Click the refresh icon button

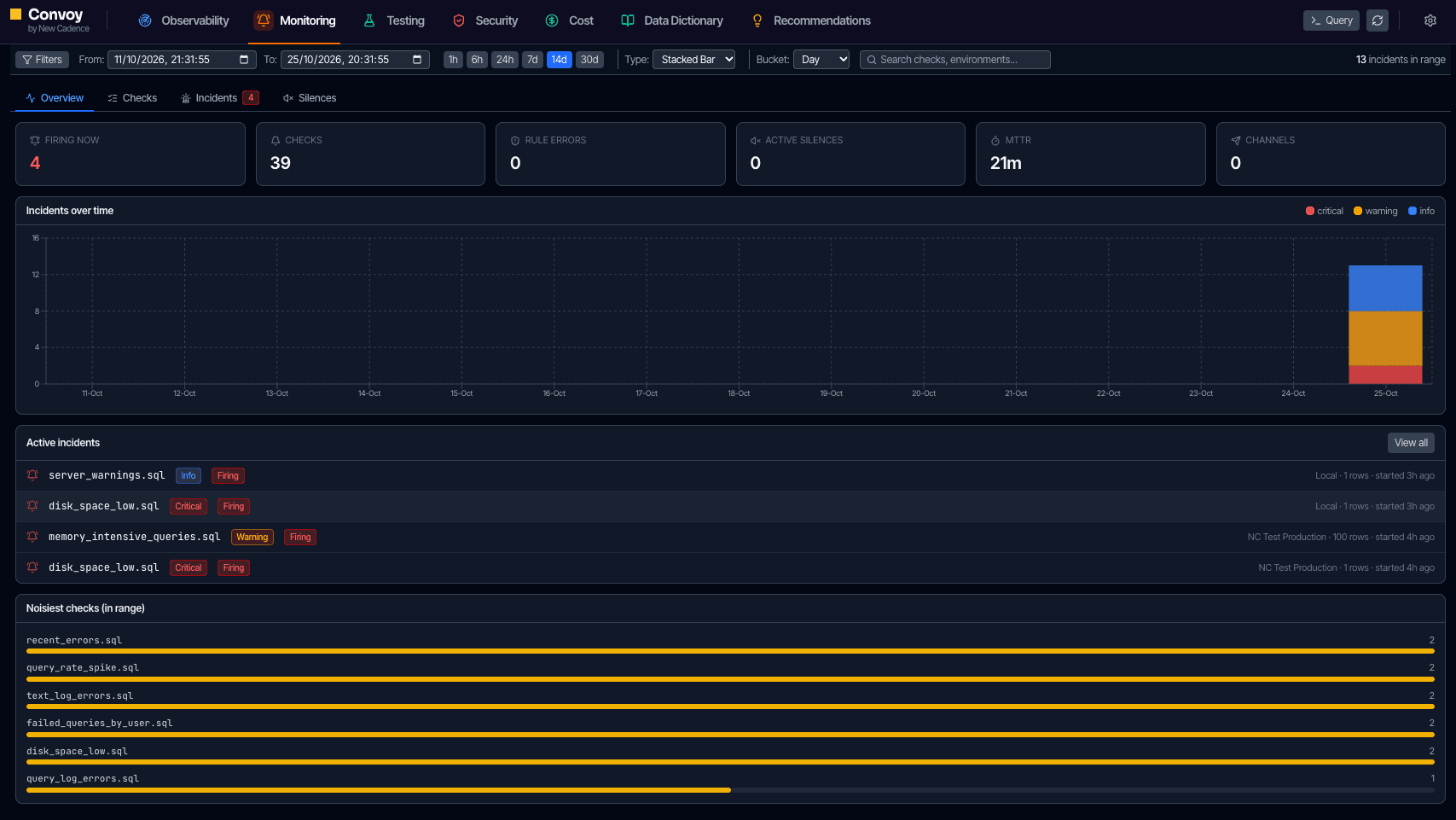tap(1378, 20)
